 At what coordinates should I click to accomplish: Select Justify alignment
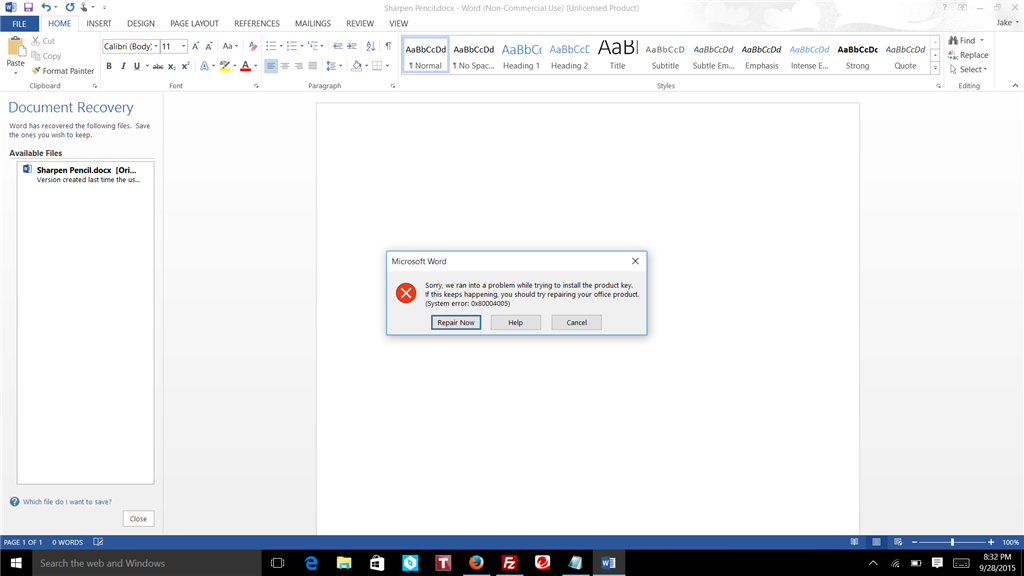(313, 66)
